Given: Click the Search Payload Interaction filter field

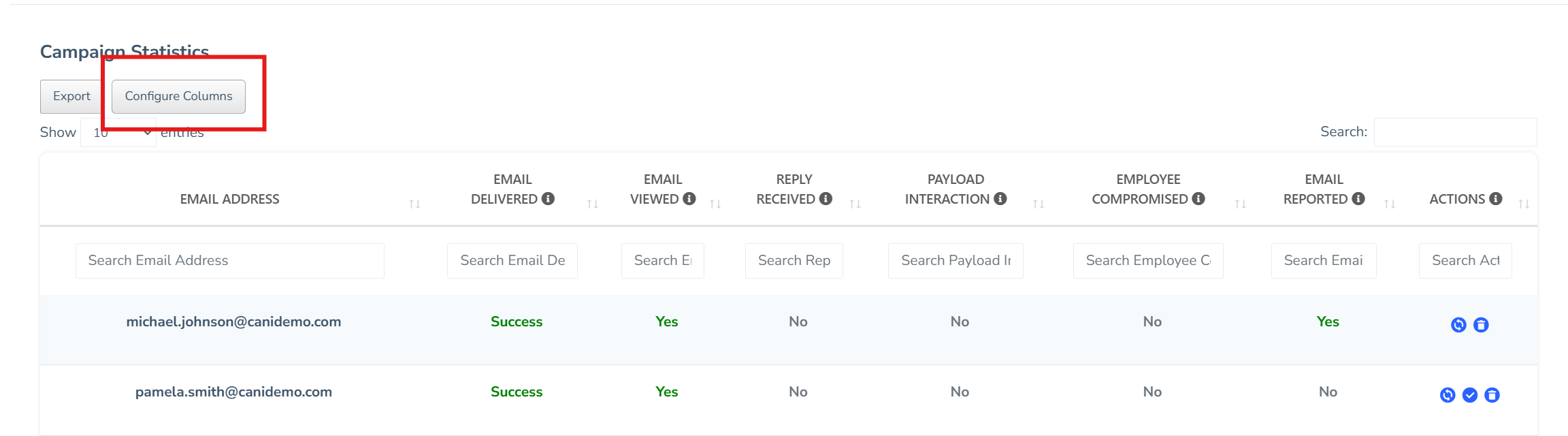Looking at the screenshot, I should (x=955, y=261).
